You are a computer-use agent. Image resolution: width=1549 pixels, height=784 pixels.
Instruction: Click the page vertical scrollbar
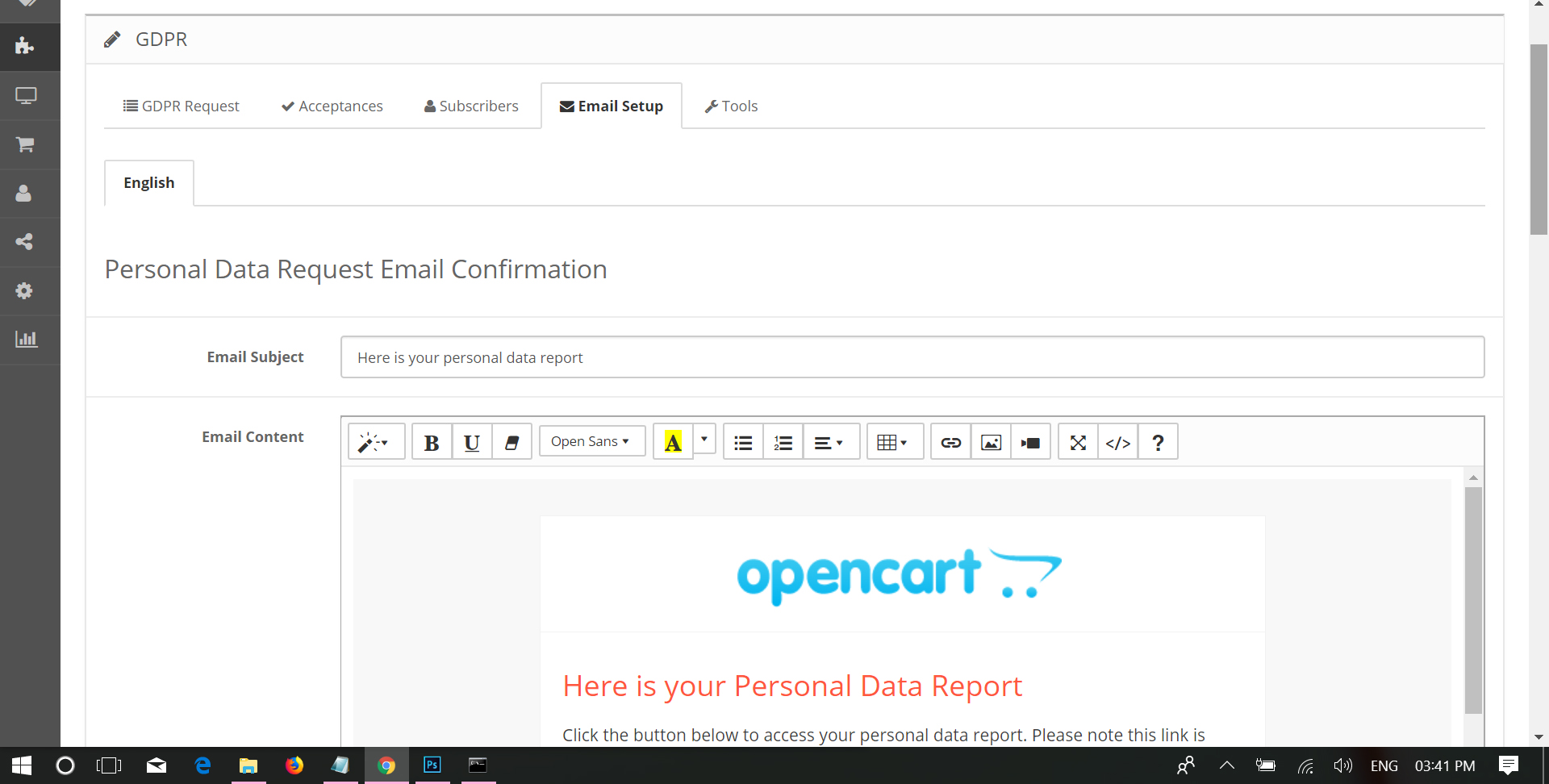point(1539,140)
